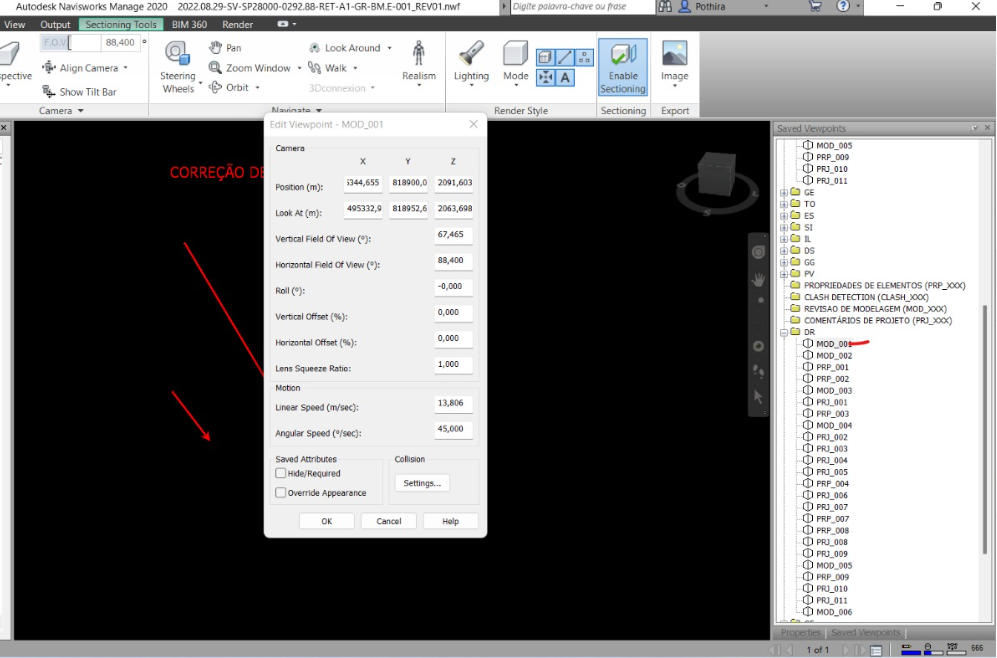
Task: Switch to the Render ribbon tab
Action: 237,24
